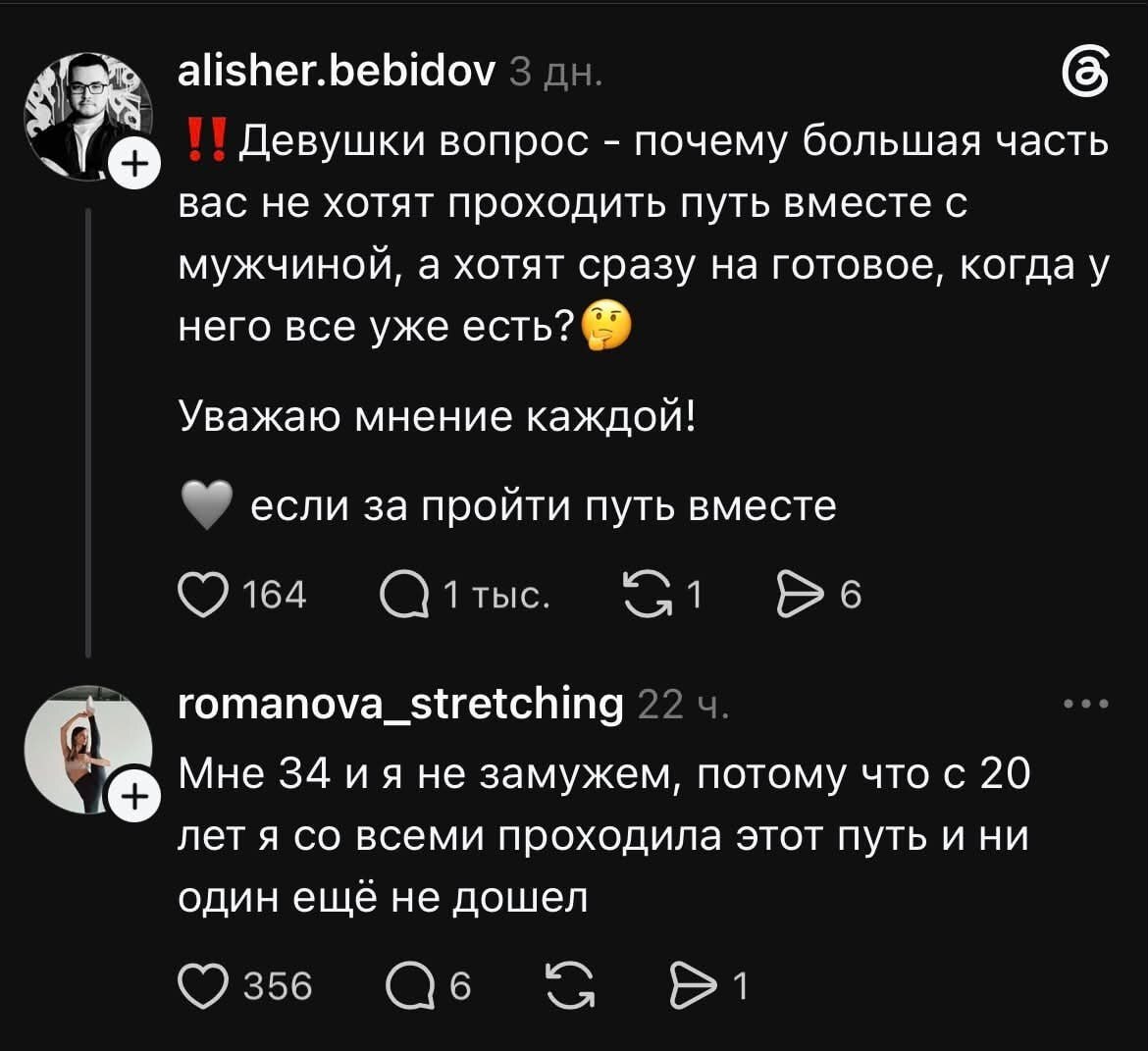Image resolution: width=1148 pixels, height=1051 pixels.
Task: Click the 164 likes count
Action: 275,595
